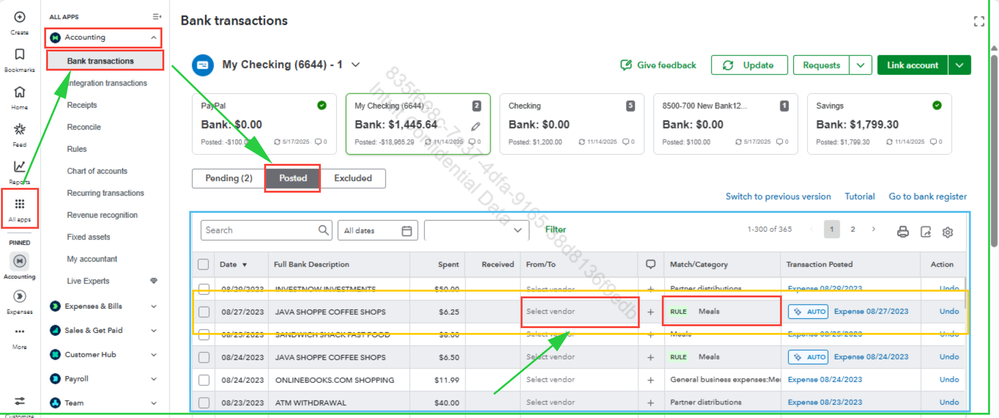
Task: Open Chart of accounts menu item
Action: pyautogui.click(x=97, y=171)
